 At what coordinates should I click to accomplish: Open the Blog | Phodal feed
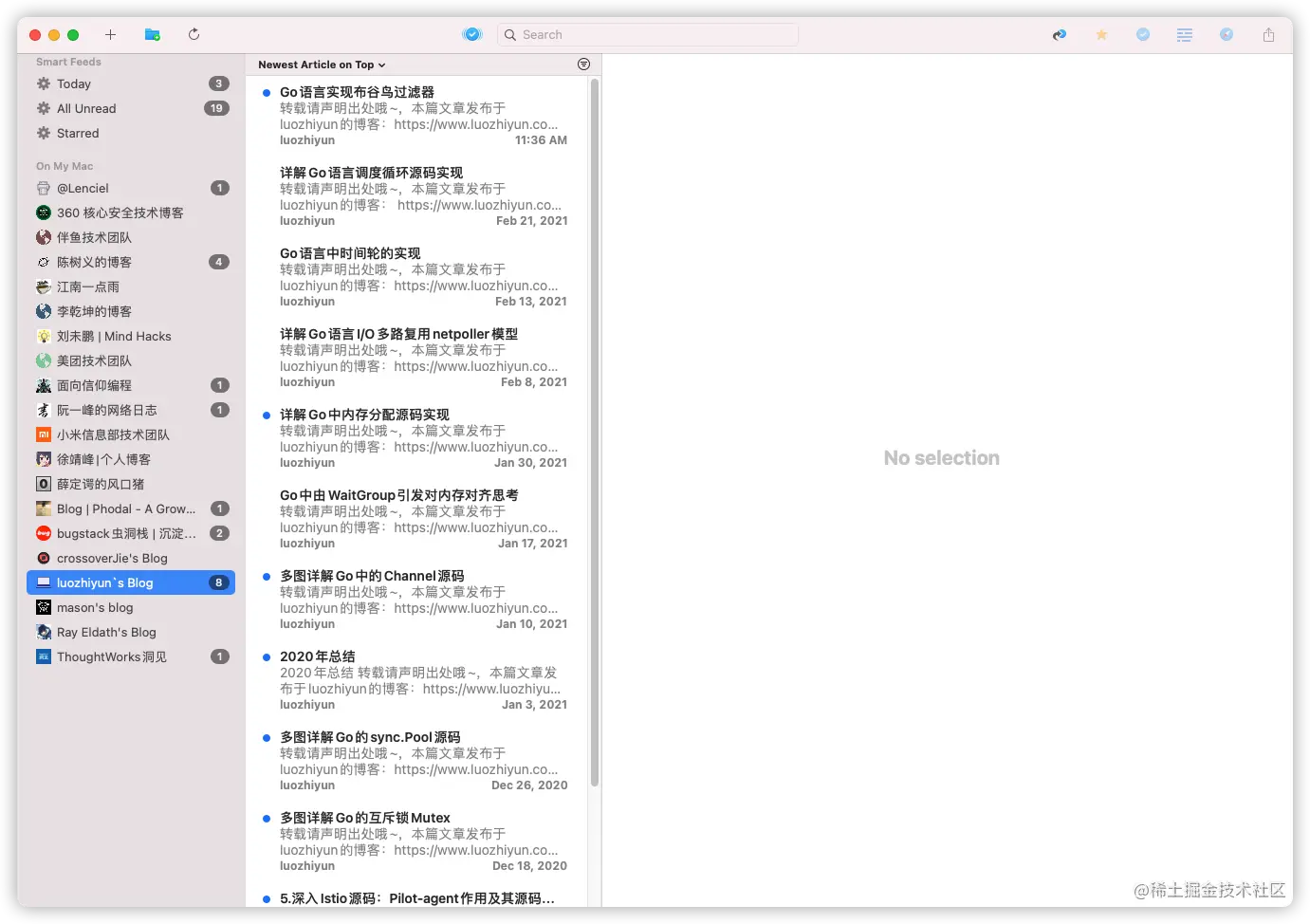[x=131, y=508]
